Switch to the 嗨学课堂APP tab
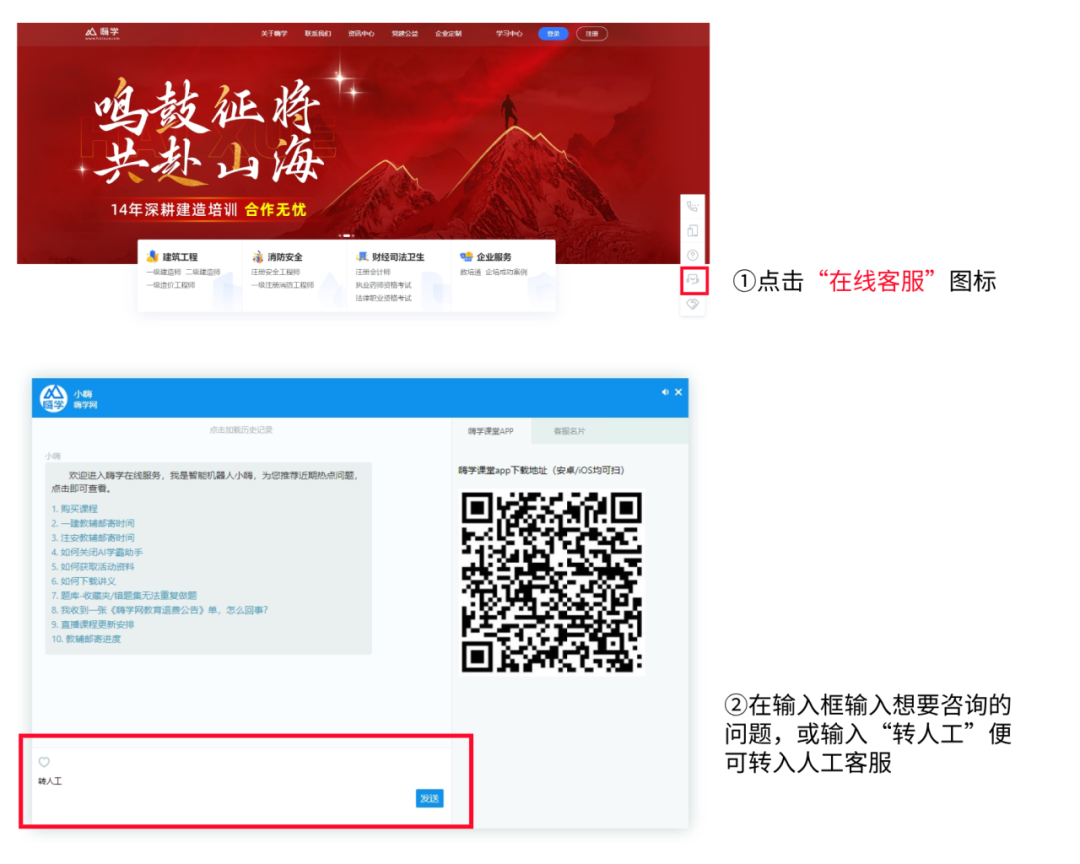 491,431
